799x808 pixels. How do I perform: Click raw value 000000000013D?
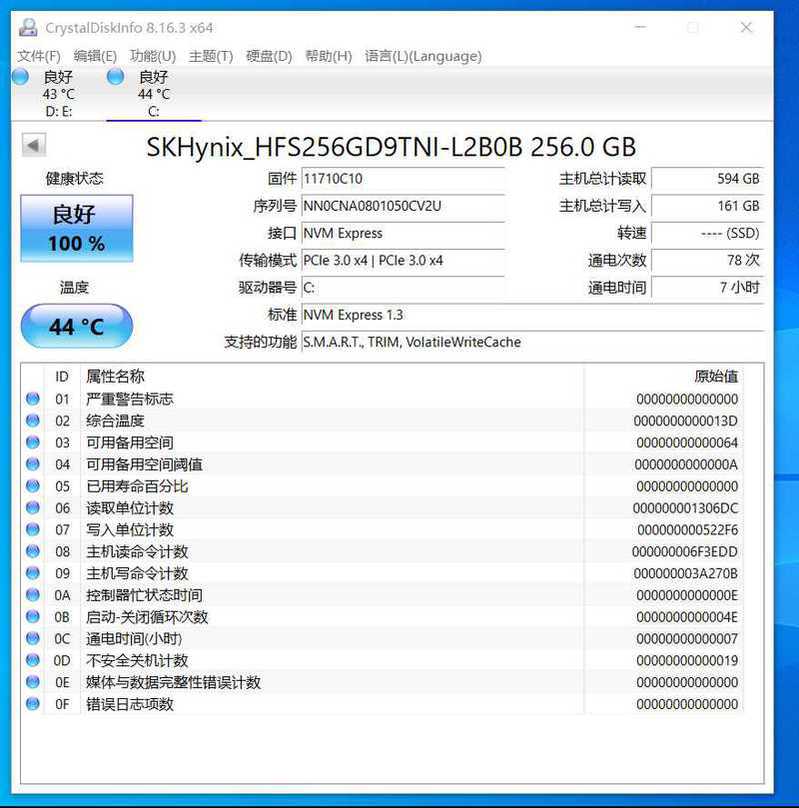tap(686, 421)
